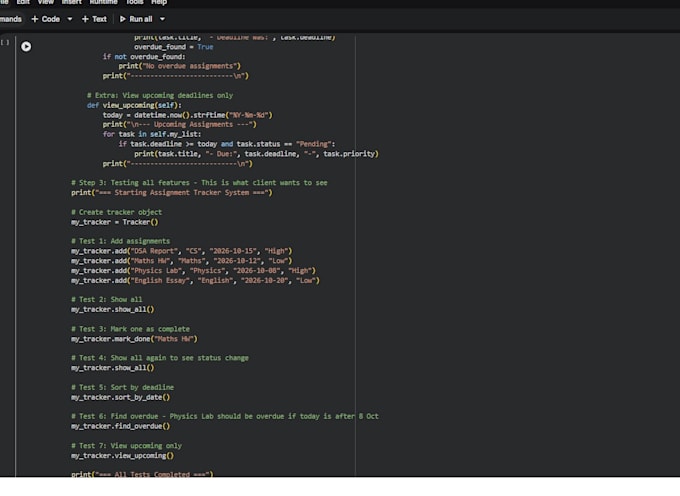Click the comment '# Create tracker object'

(116, 212)
